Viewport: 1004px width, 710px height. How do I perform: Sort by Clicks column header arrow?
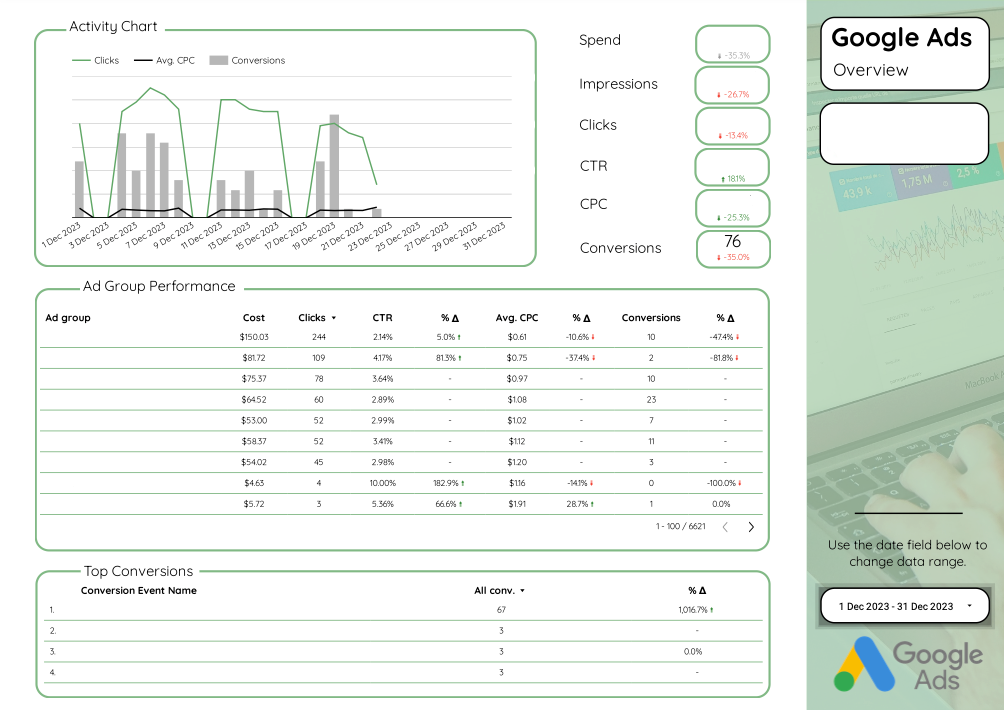click(x=334, y=318)
